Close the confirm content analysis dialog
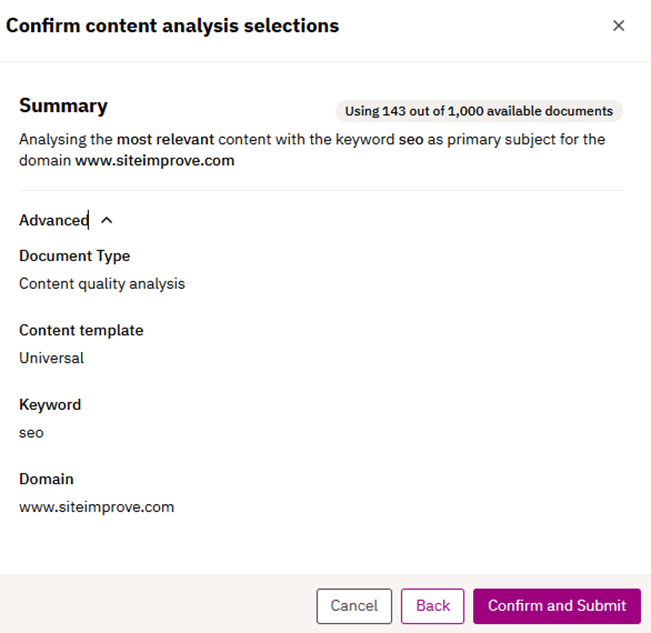The width and height of the screenshot is (651, 633). pos(618,26)
